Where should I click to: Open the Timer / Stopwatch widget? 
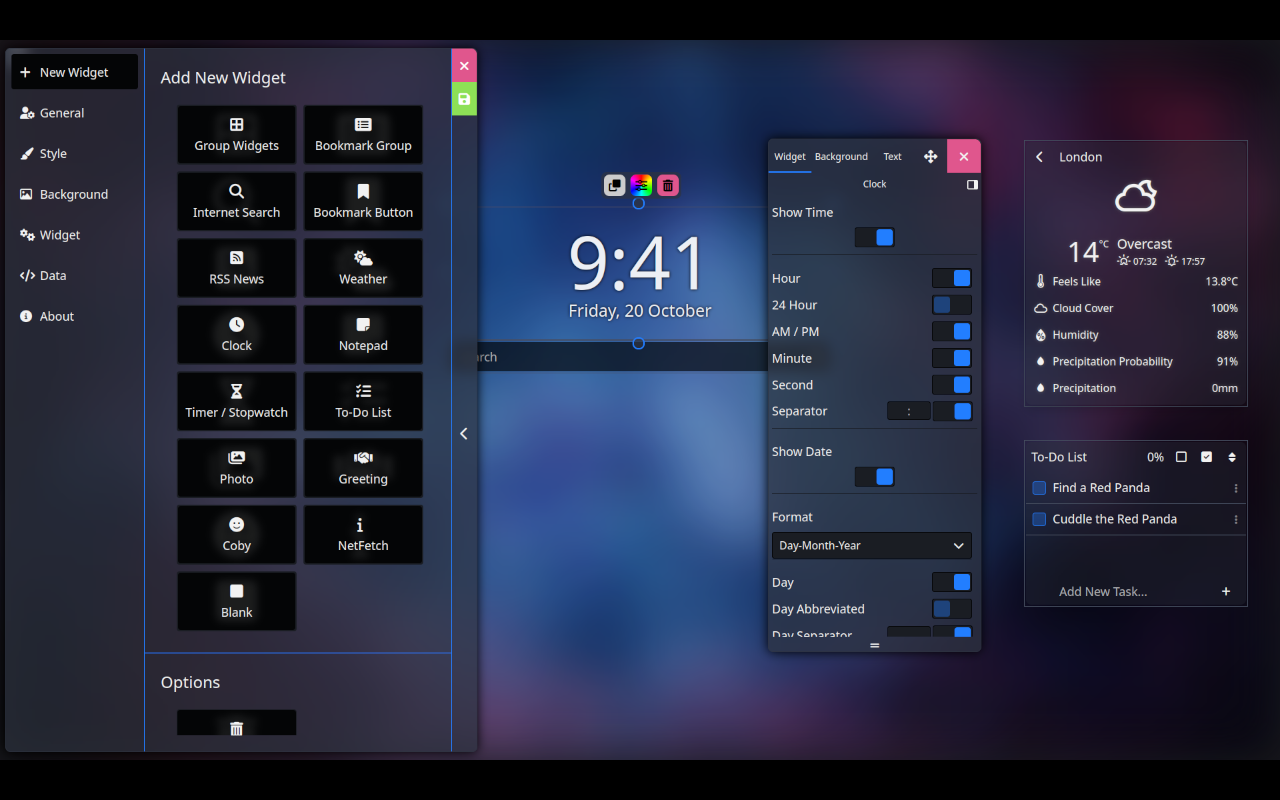click(236, 401)
